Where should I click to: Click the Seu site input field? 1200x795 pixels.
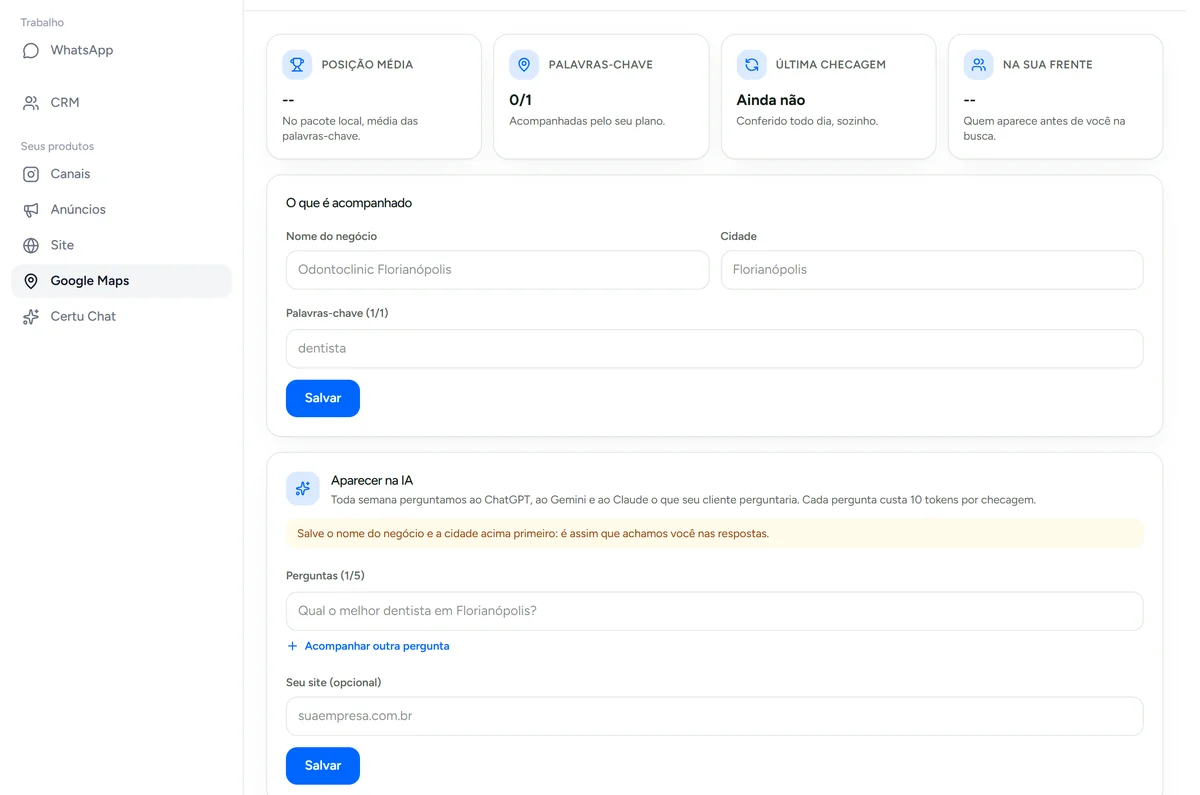(714, 716)
